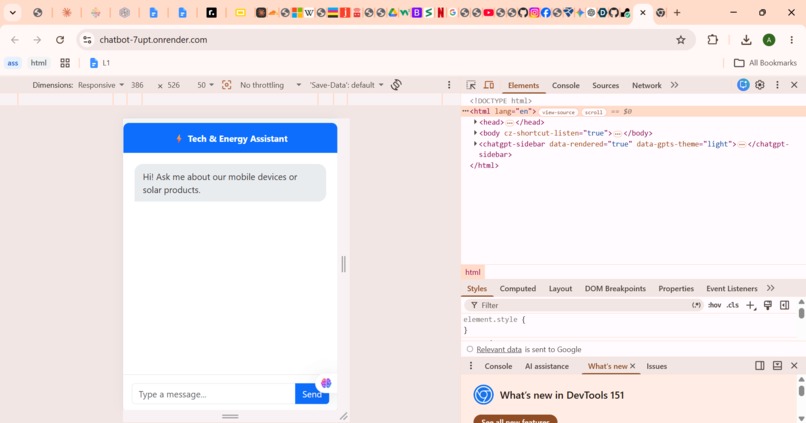Open the Issues drawer tab
The image size is (806, 423).
[656, 366]
